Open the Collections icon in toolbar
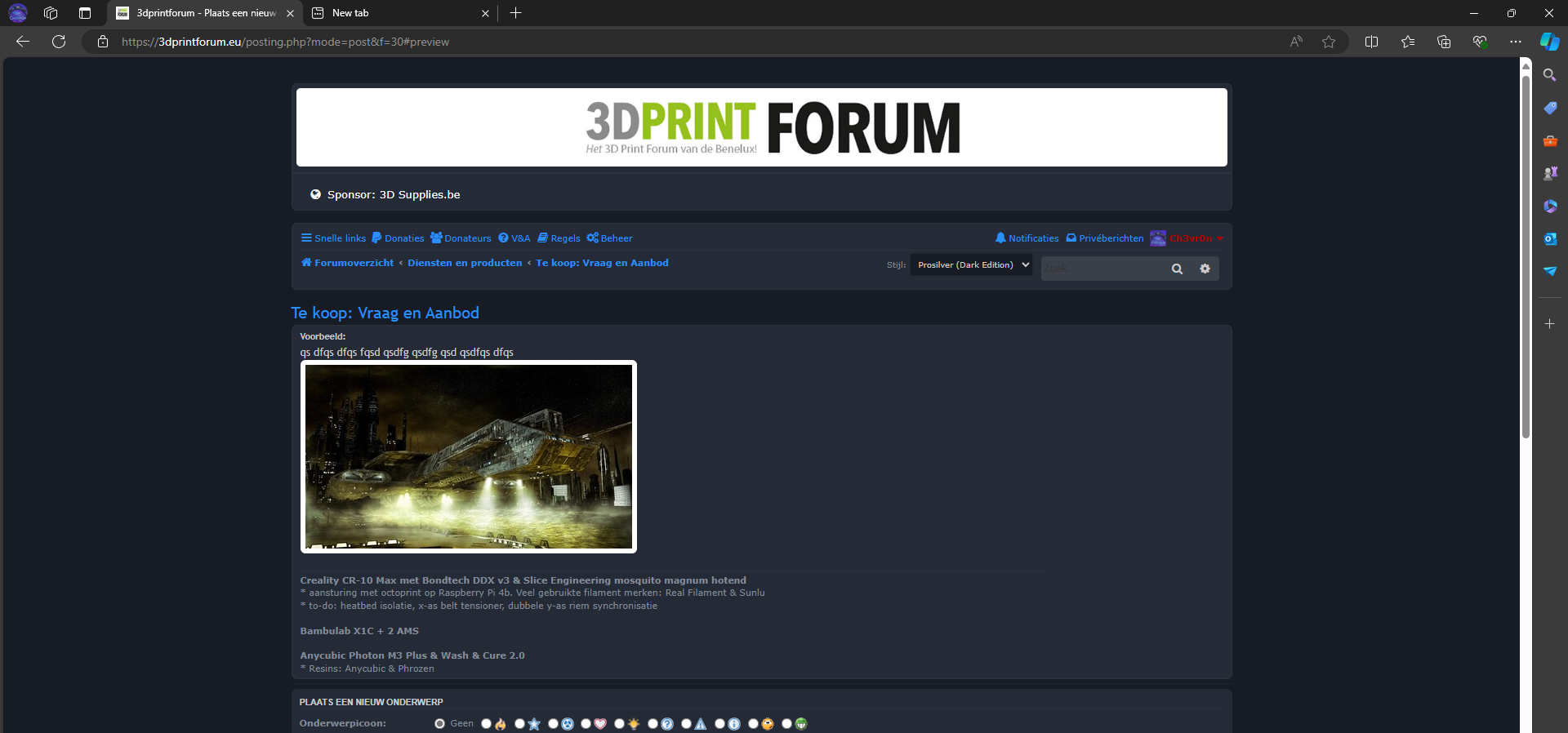 1443,42
